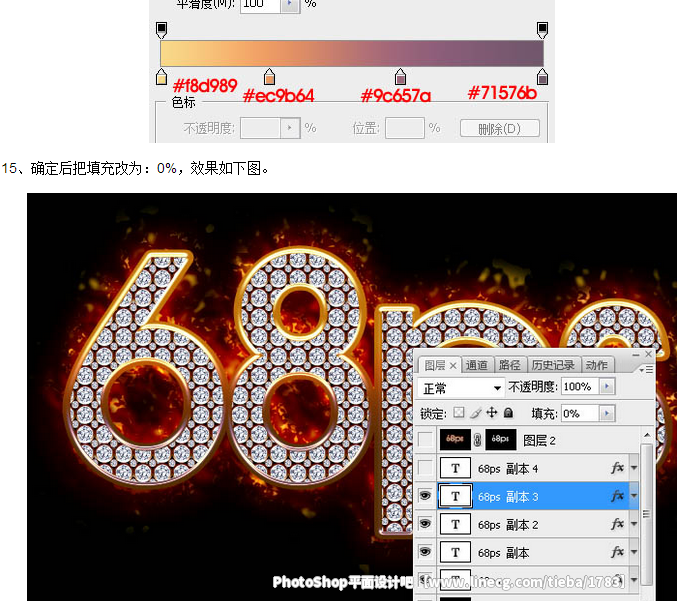Switch to the 历史记录 tab
This screenshot has height=601, width=681.
(x=555, y=366)
